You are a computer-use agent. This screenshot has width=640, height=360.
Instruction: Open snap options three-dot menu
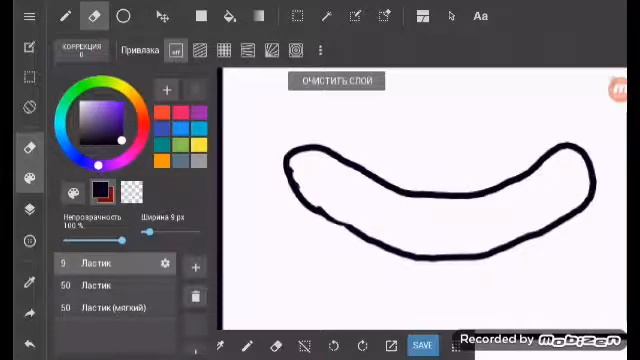320,51
